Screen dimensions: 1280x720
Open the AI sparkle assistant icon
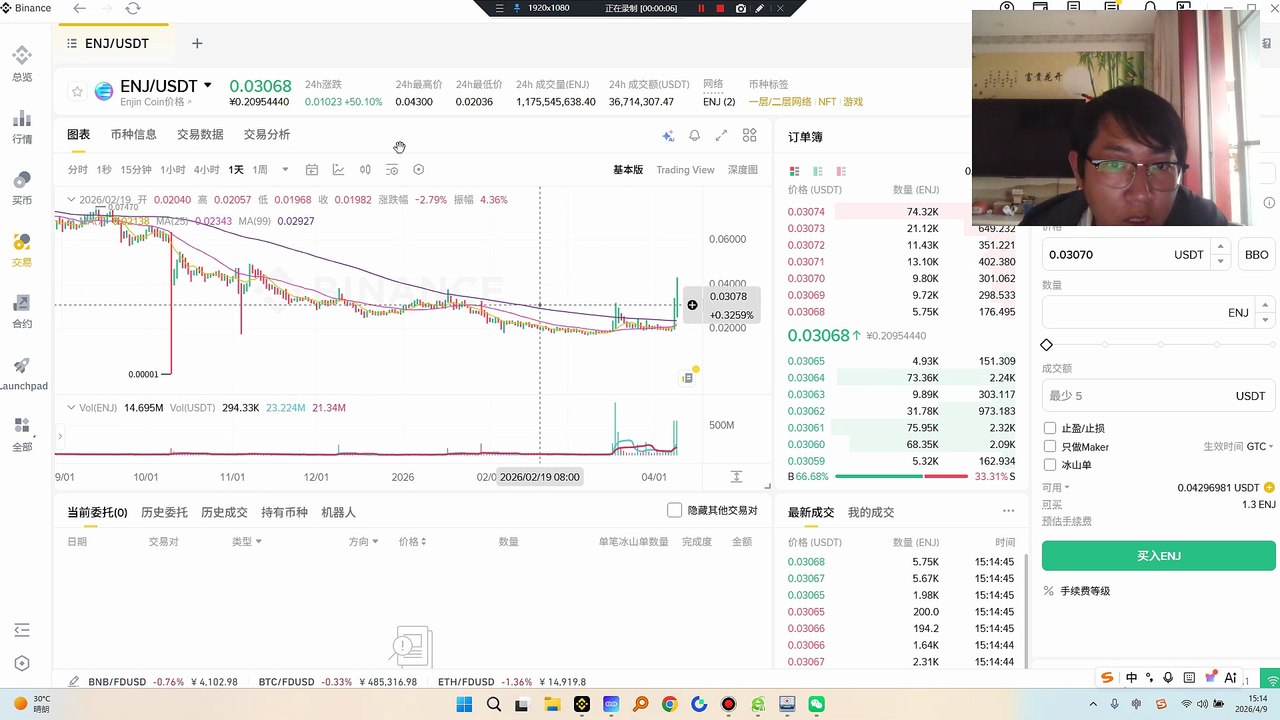[668, 136]
